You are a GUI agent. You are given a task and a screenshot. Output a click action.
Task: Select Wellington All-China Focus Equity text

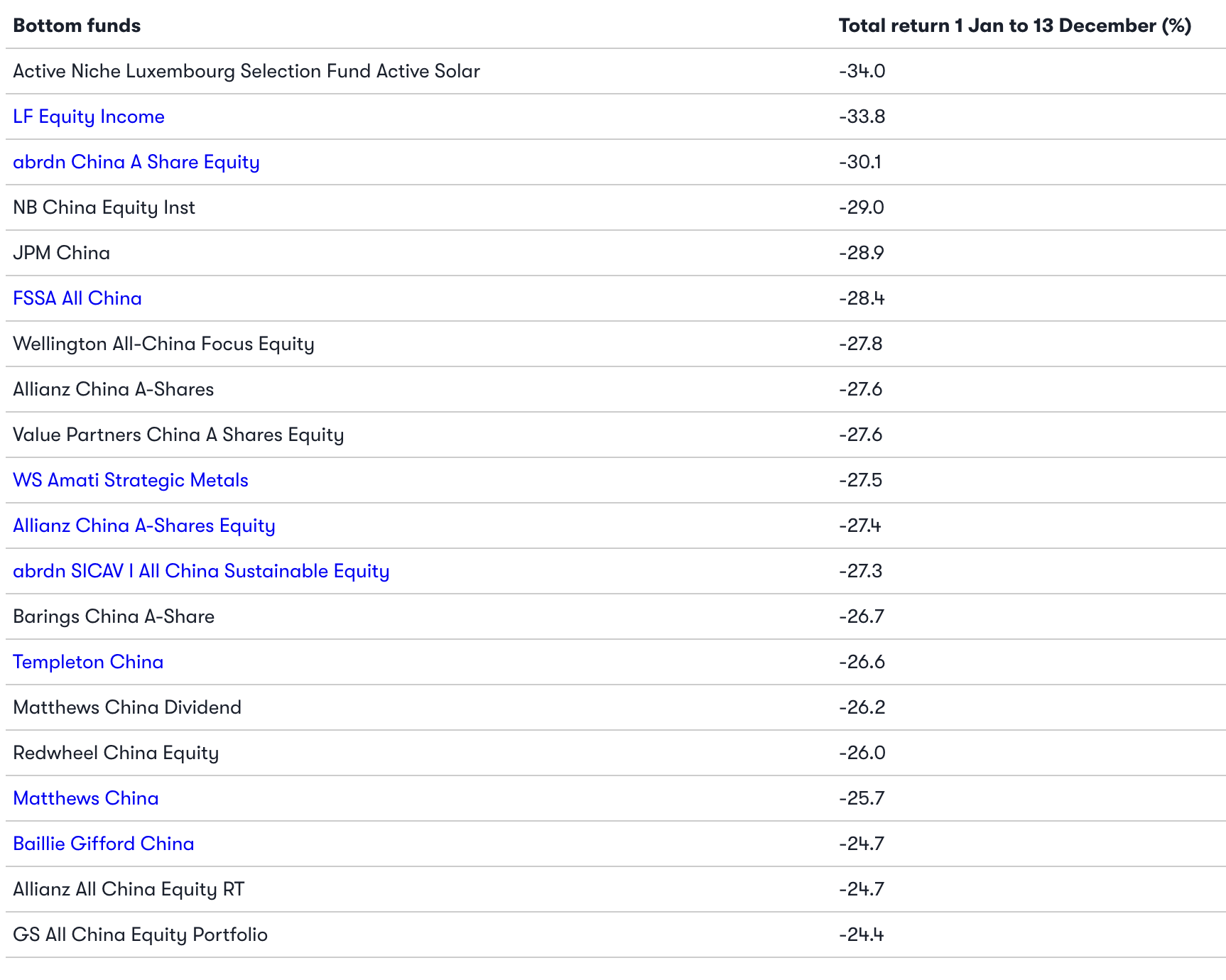[x=163, y=344]
